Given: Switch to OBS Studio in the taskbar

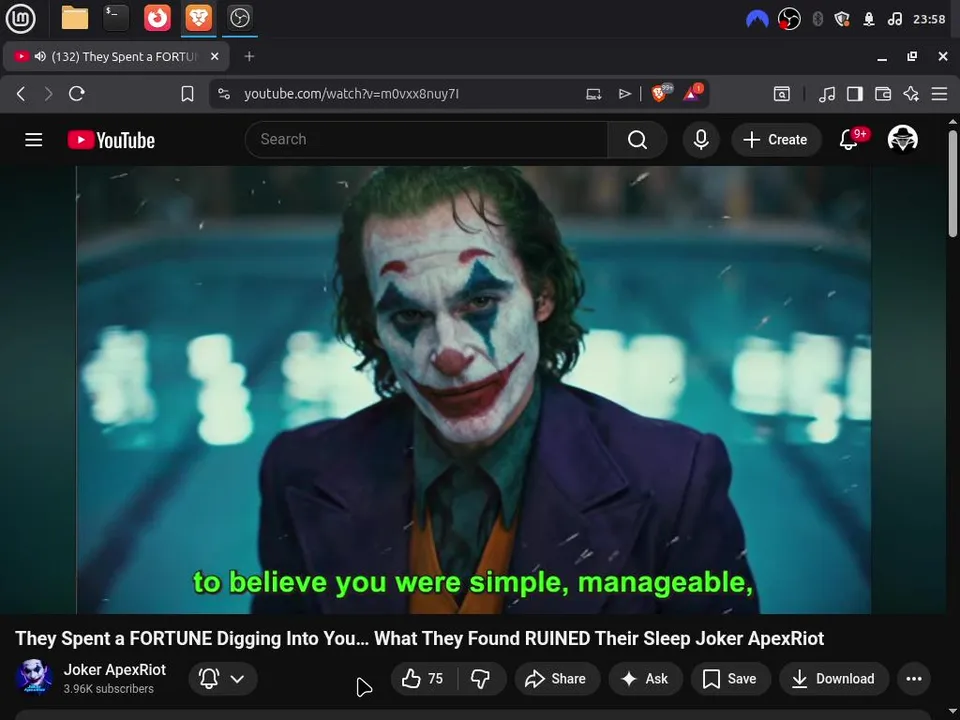Looking at the screenshot, I should (239, 18).
